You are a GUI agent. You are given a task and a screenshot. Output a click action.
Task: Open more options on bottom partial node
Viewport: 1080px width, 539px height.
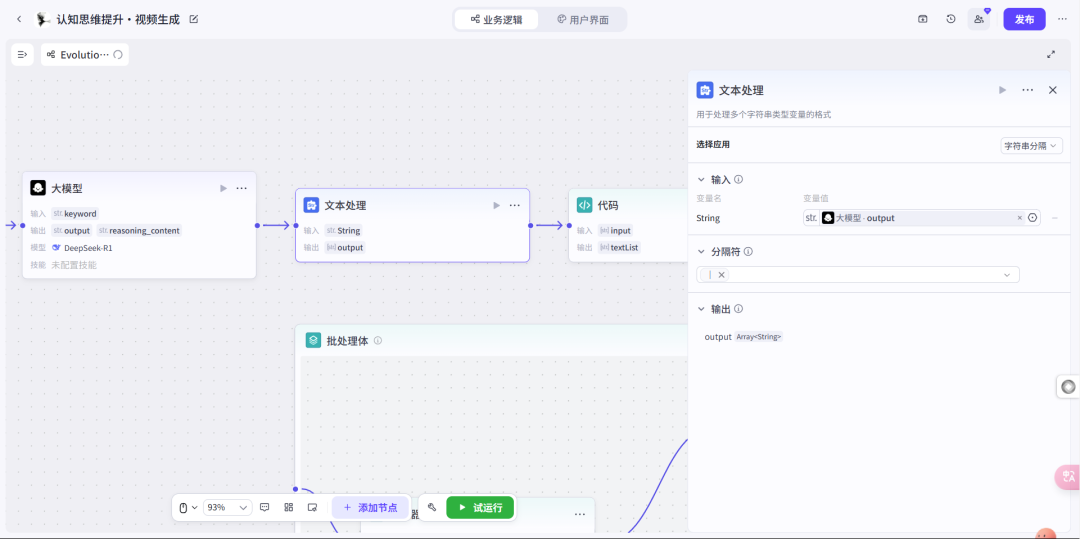click(580, 514)
